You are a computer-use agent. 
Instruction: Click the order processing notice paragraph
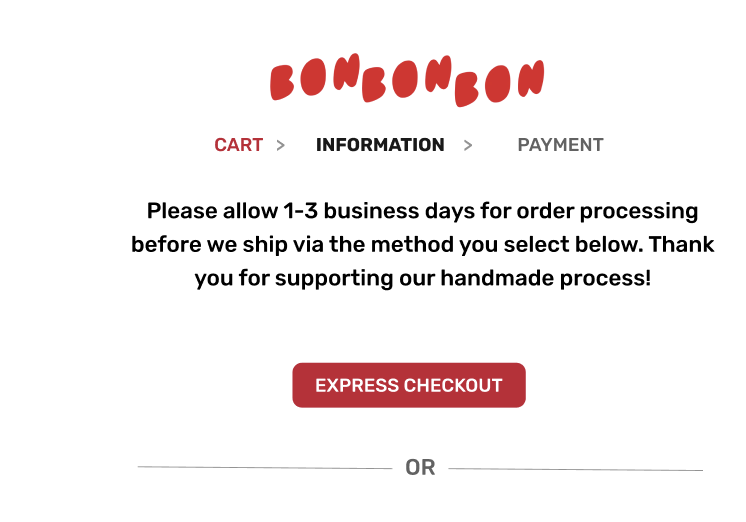(422, 245)
